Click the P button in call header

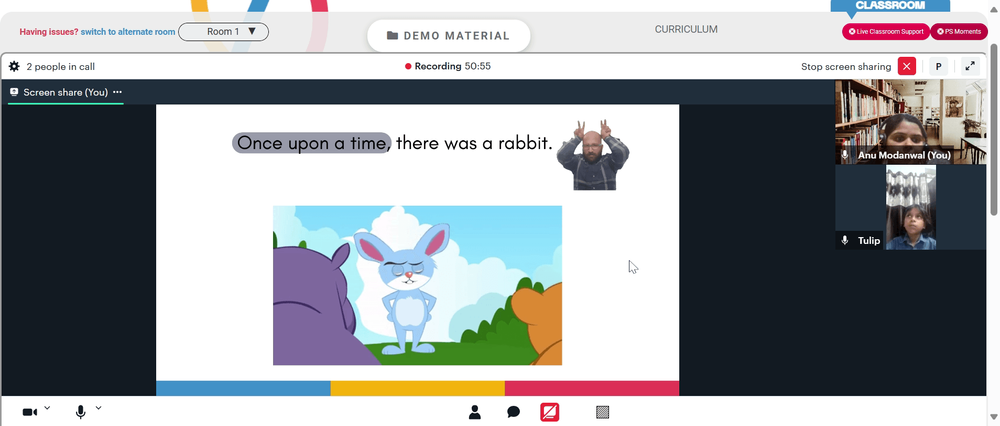pyautogui.click(x=938, y=66)
